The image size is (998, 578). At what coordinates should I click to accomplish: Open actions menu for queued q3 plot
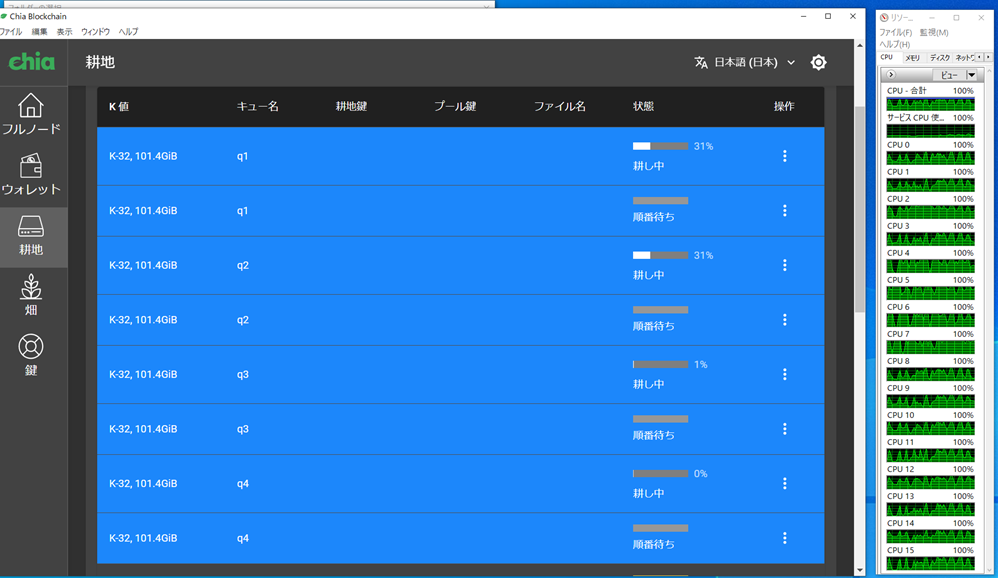pyautogui.click(x=785, y=429)
